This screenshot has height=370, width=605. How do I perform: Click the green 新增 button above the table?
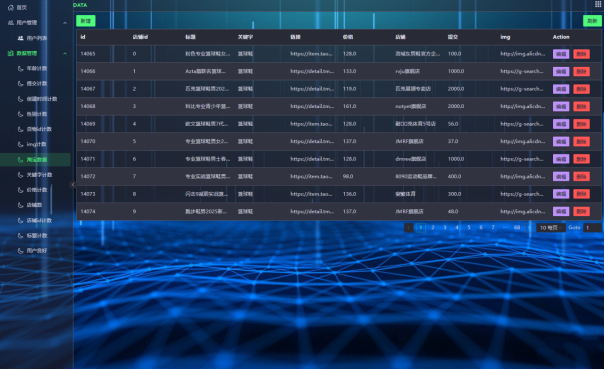(86, 21)
